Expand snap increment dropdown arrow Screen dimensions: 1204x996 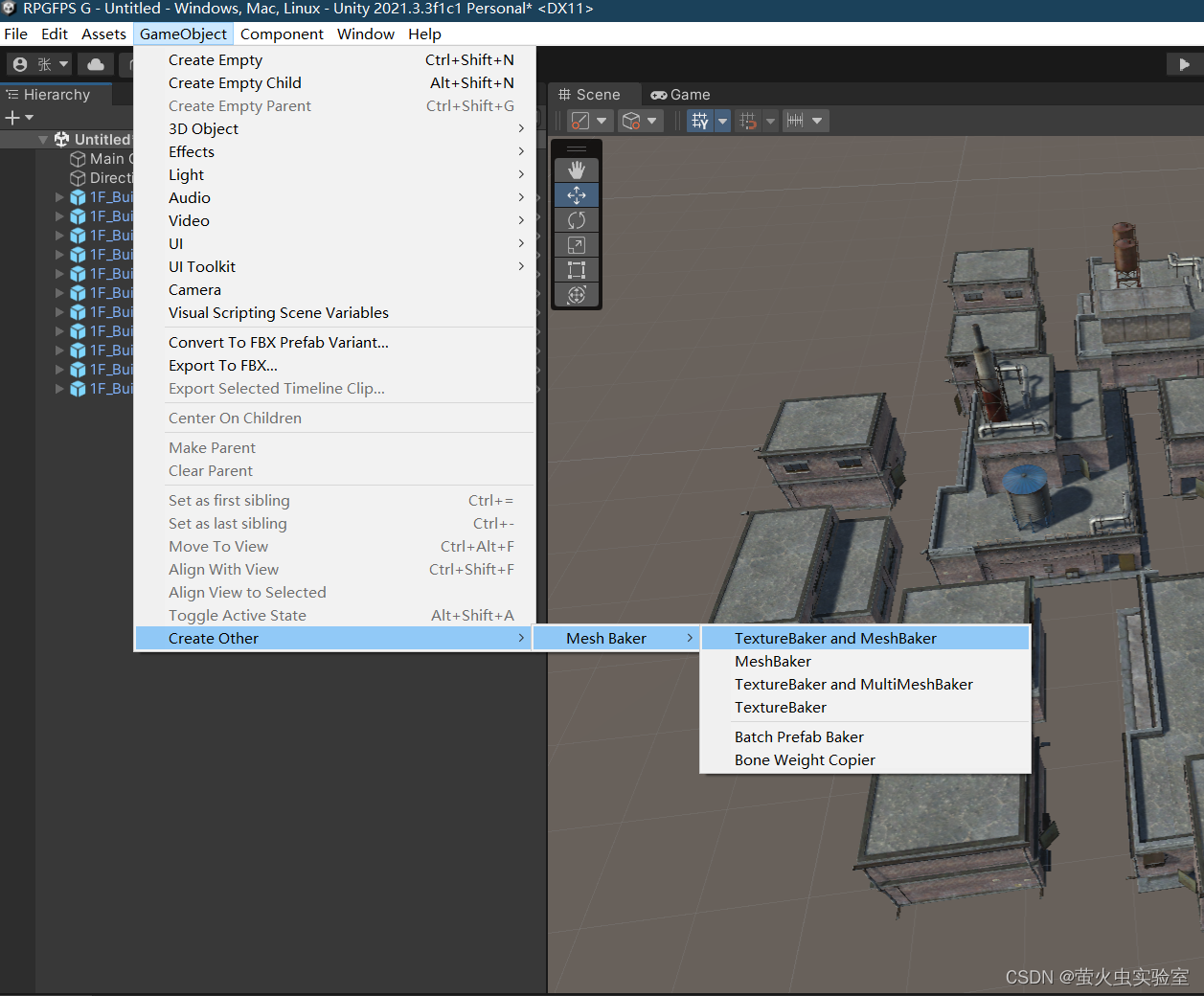coord(817,121)
